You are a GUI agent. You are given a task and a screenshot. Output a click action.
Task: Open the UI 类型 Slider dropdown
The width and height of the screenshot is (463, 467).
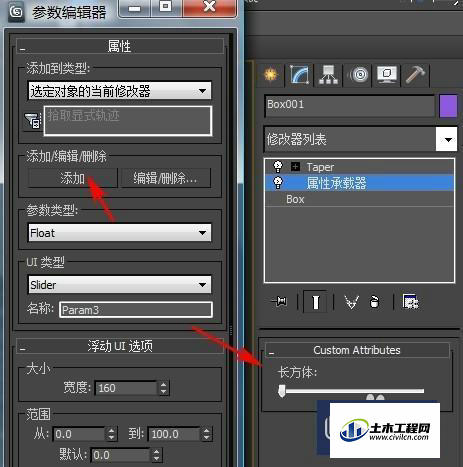tap(120, 285)
